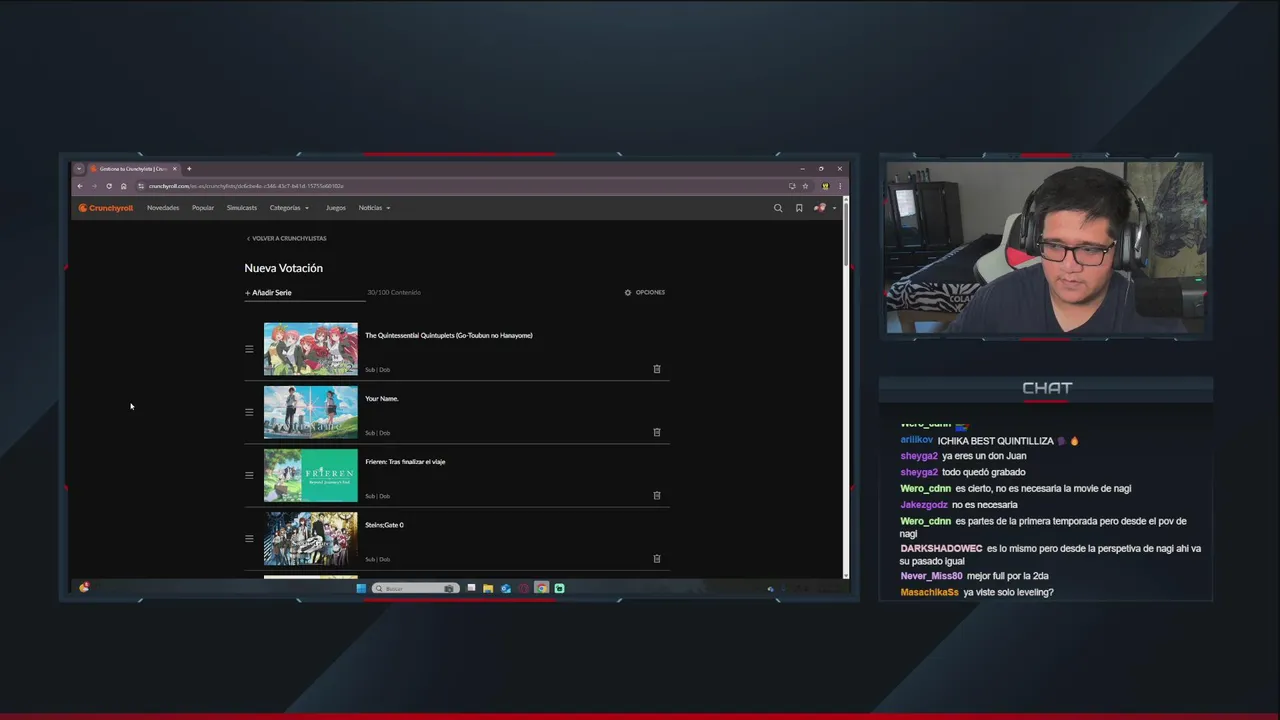The width and height of the screenshot is (1280, 720).
Task: Open the Popular section
Action: (x=203, y=208)
